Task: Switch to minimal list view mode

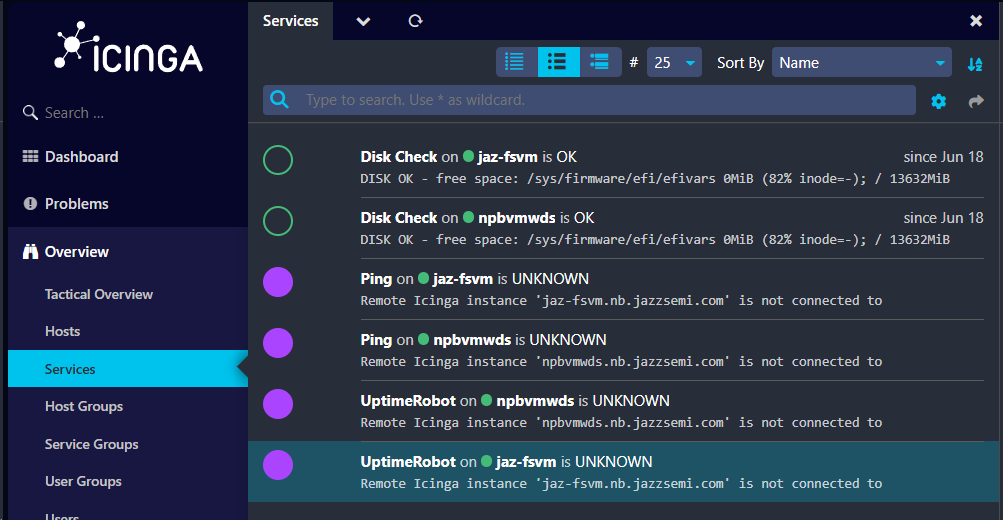Action: tap(515, 62)
